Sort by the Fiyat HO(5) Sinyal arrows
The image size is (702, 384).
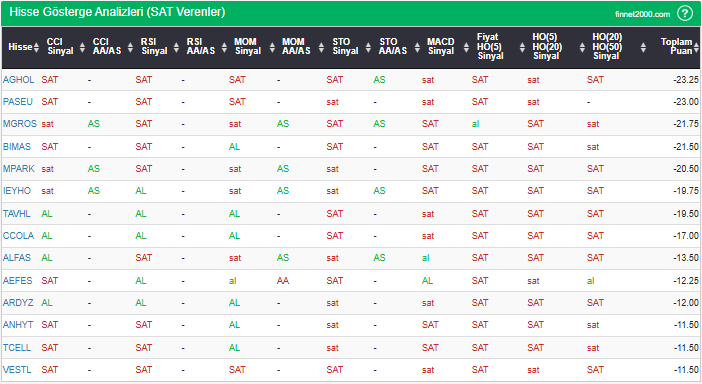tap(522, 47)
